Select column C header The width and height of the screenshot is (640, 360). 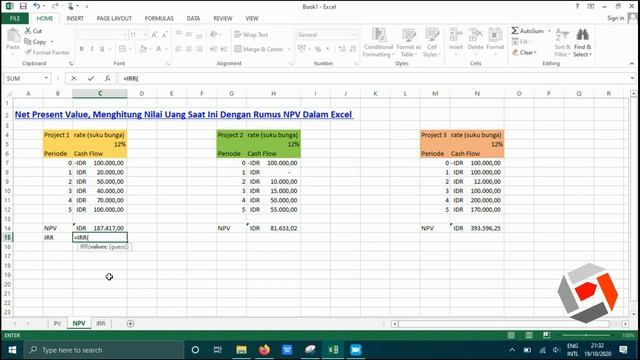click(100, 93)
